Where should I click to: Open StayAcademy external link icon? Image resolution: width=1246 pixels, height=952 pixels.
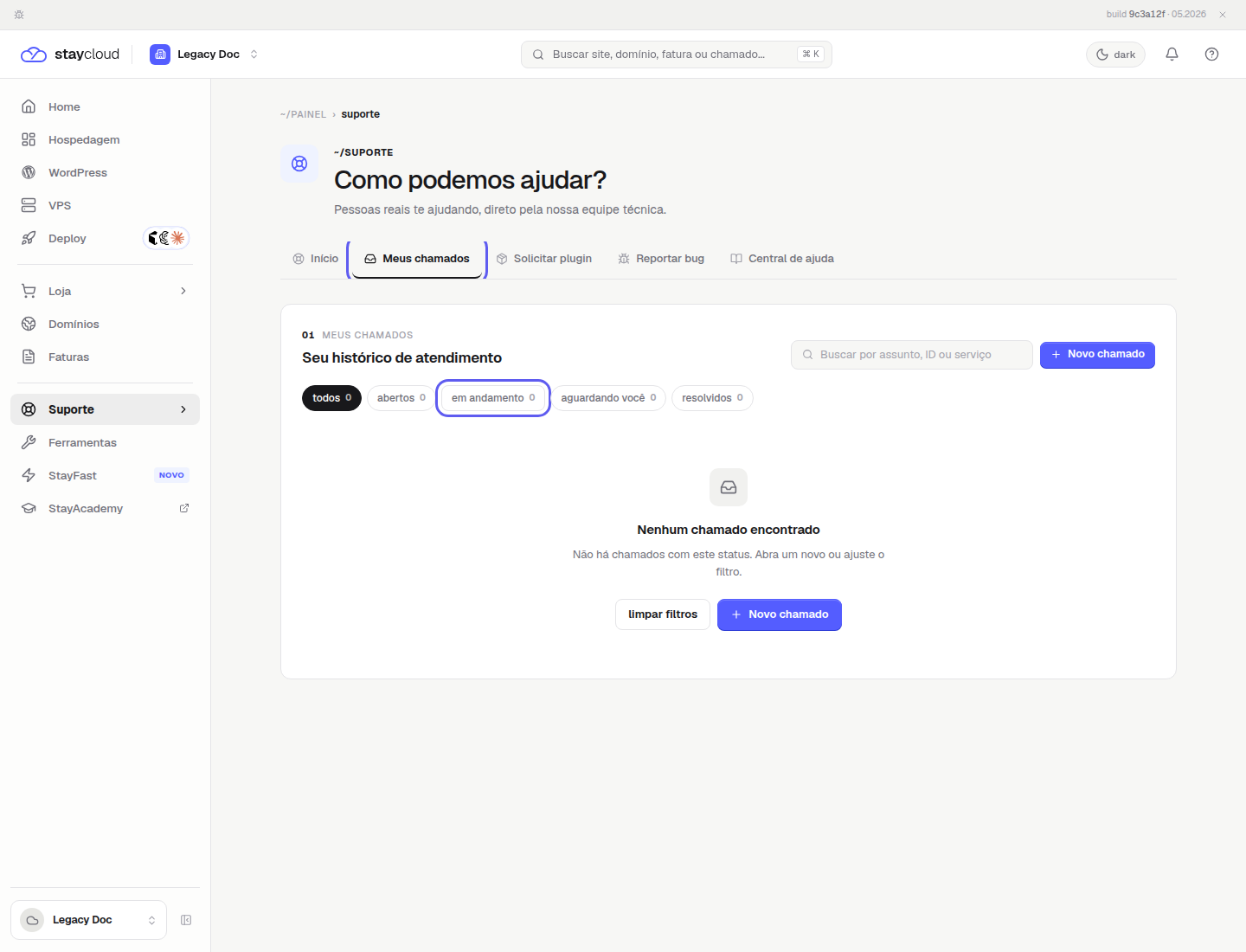click(x=184, y=508)
